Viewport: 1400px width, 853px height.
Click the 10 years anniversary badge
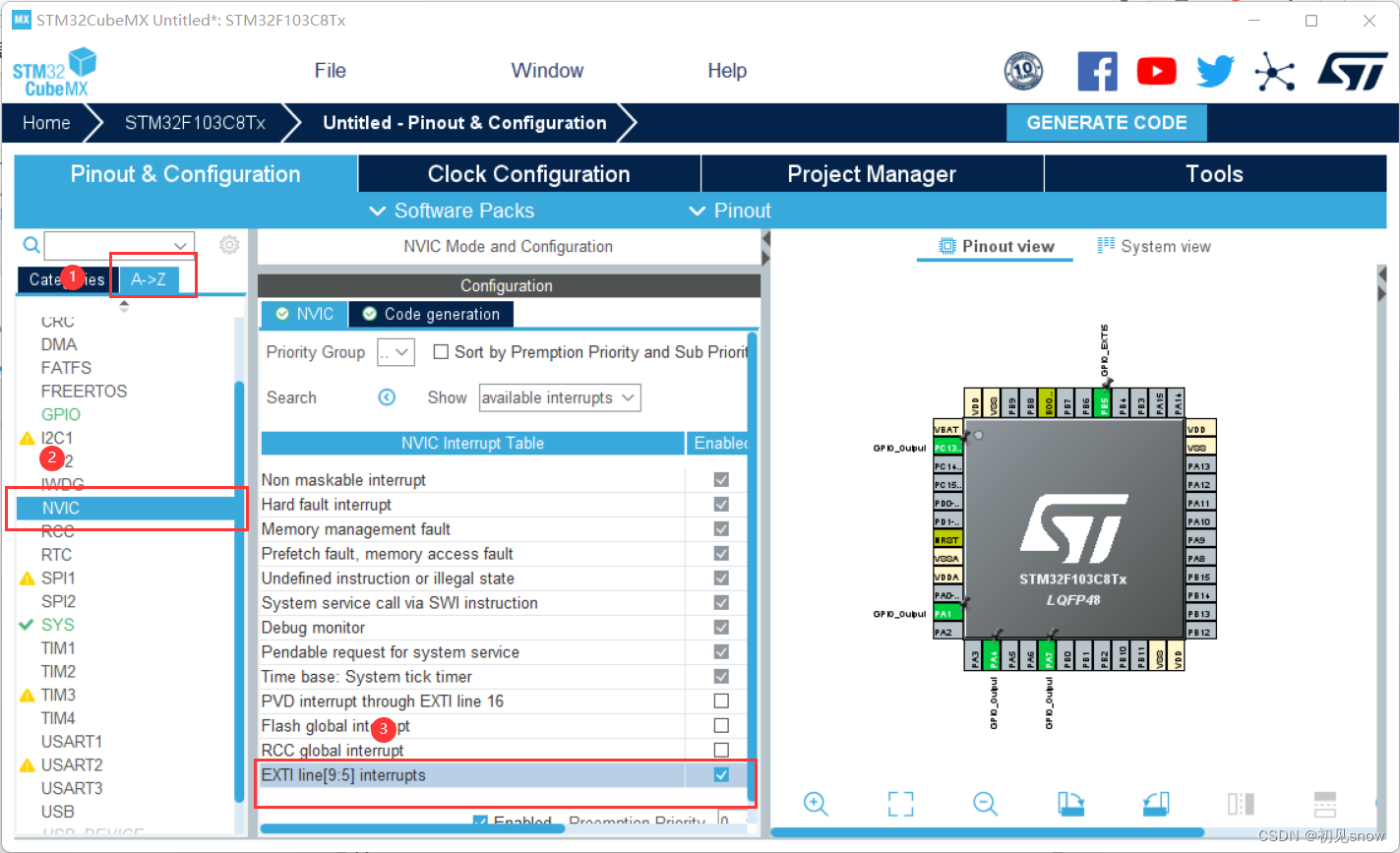click(1023, 71)
